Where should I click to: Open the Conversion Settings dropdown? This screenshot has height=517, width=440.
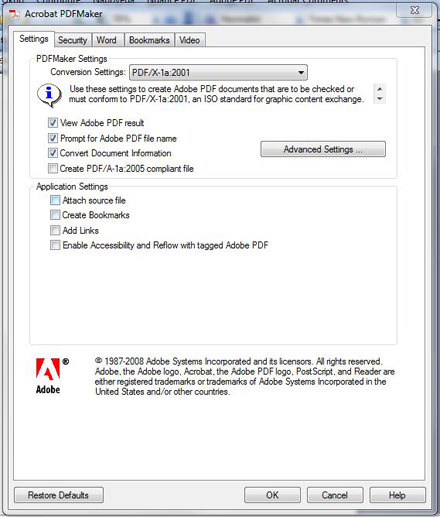218,72
